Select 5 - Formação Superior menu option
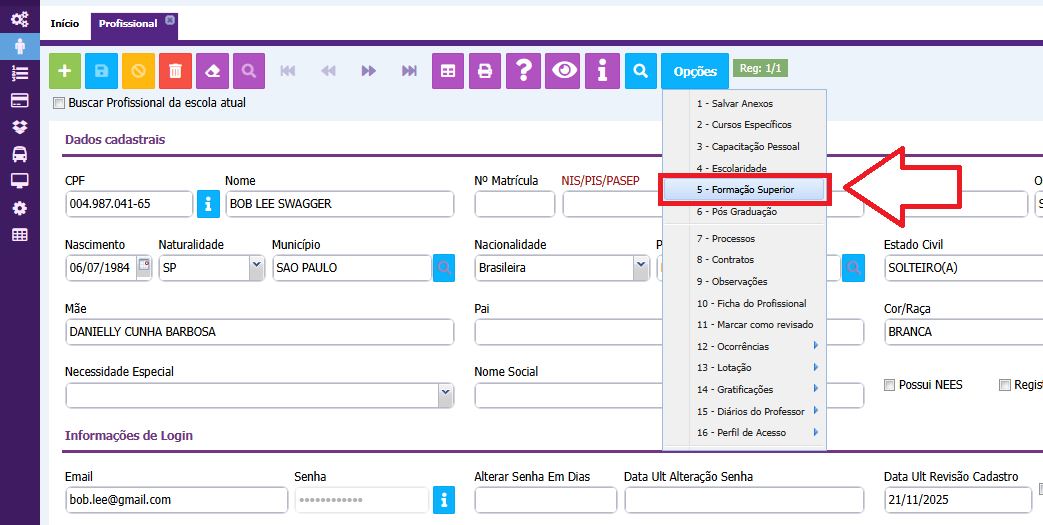This screenshot has width=1043, height=525. pyautogui.click(x=744, y=190)
